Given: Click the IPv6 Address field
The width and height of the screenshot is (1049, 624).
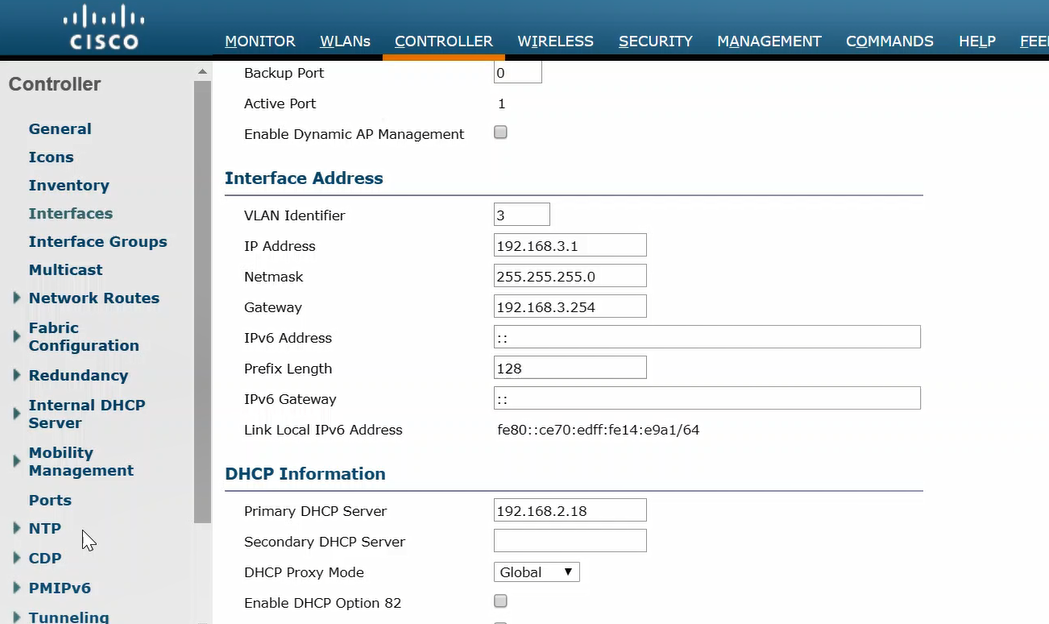Looking at the screenshot, I should click(x=707, y=337).
